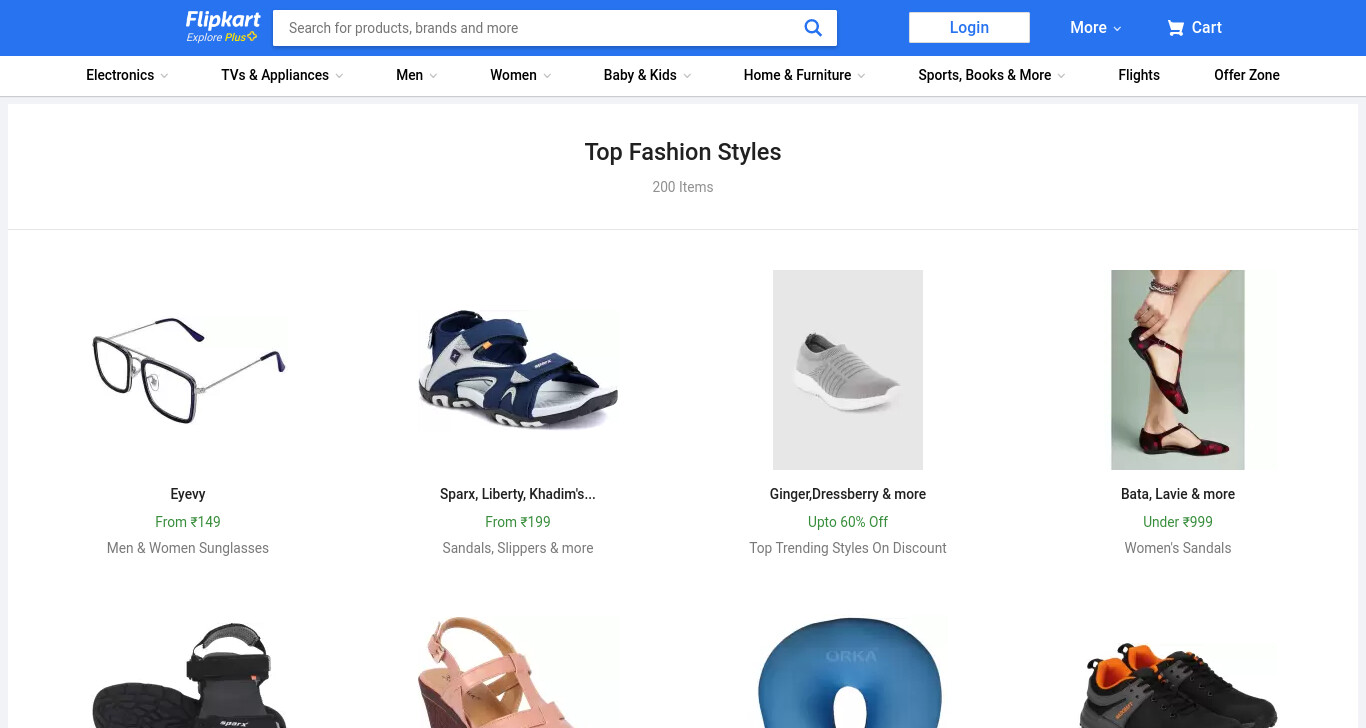
Task: Open the blue Orka neck pillow image
Action: [x=848, y=673]
